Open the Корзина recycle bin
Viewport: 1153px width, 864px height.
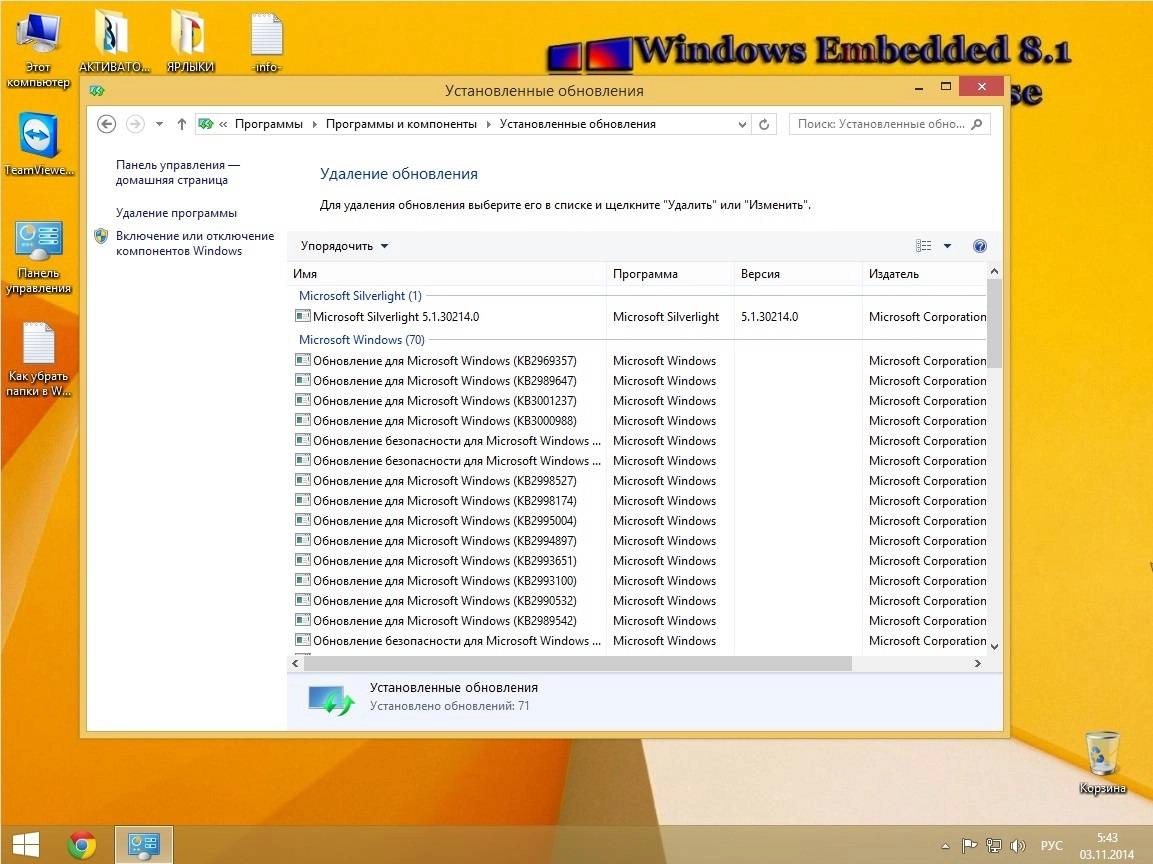click(x=1102, y=762)
